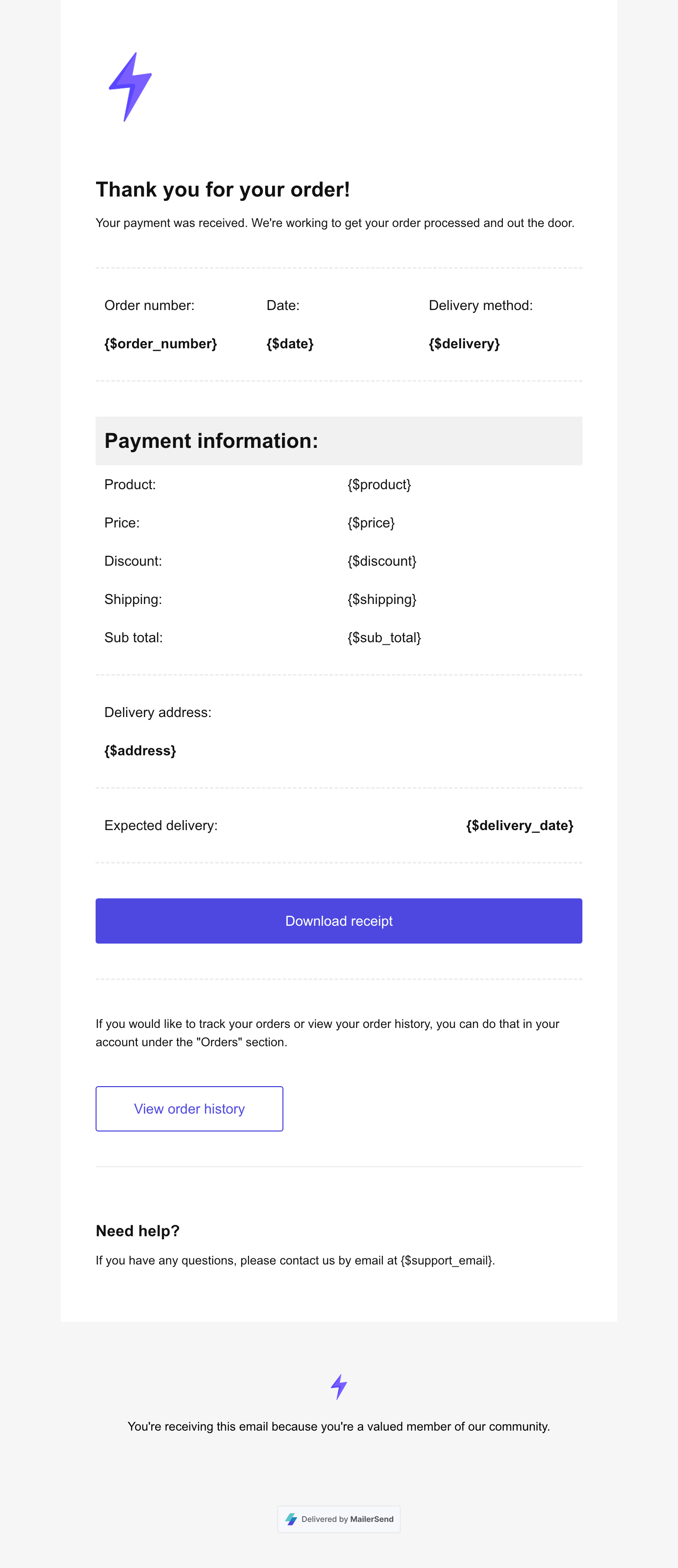This screenshot has height=1568, width=678.
Task: Click the {$support_email} placeholder
Action: click(447, 1261)
